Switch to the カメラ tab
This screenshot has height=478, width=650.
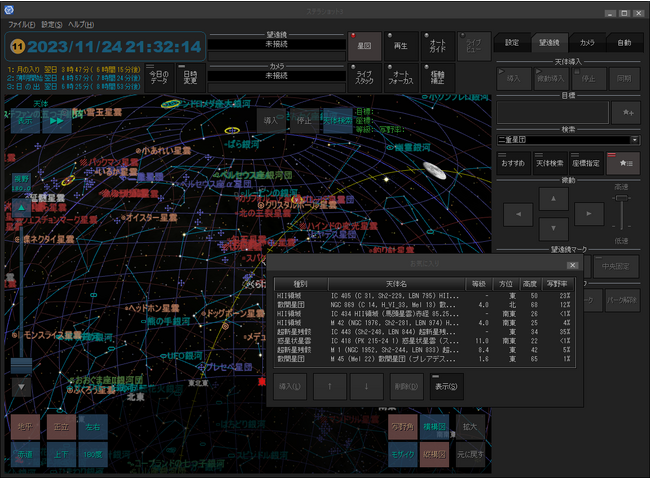(587, 42)
